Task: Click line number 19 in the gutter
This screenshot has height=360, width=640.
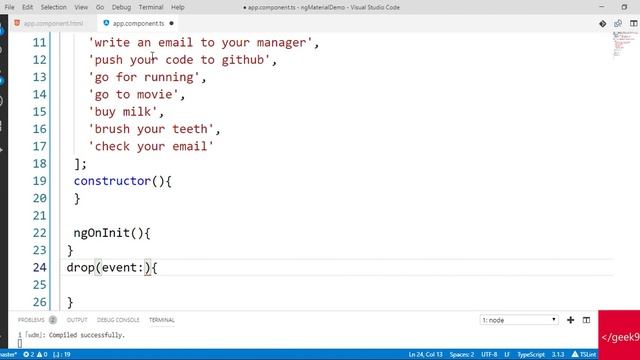Action: pyautogui.click(x=40, y=181)
